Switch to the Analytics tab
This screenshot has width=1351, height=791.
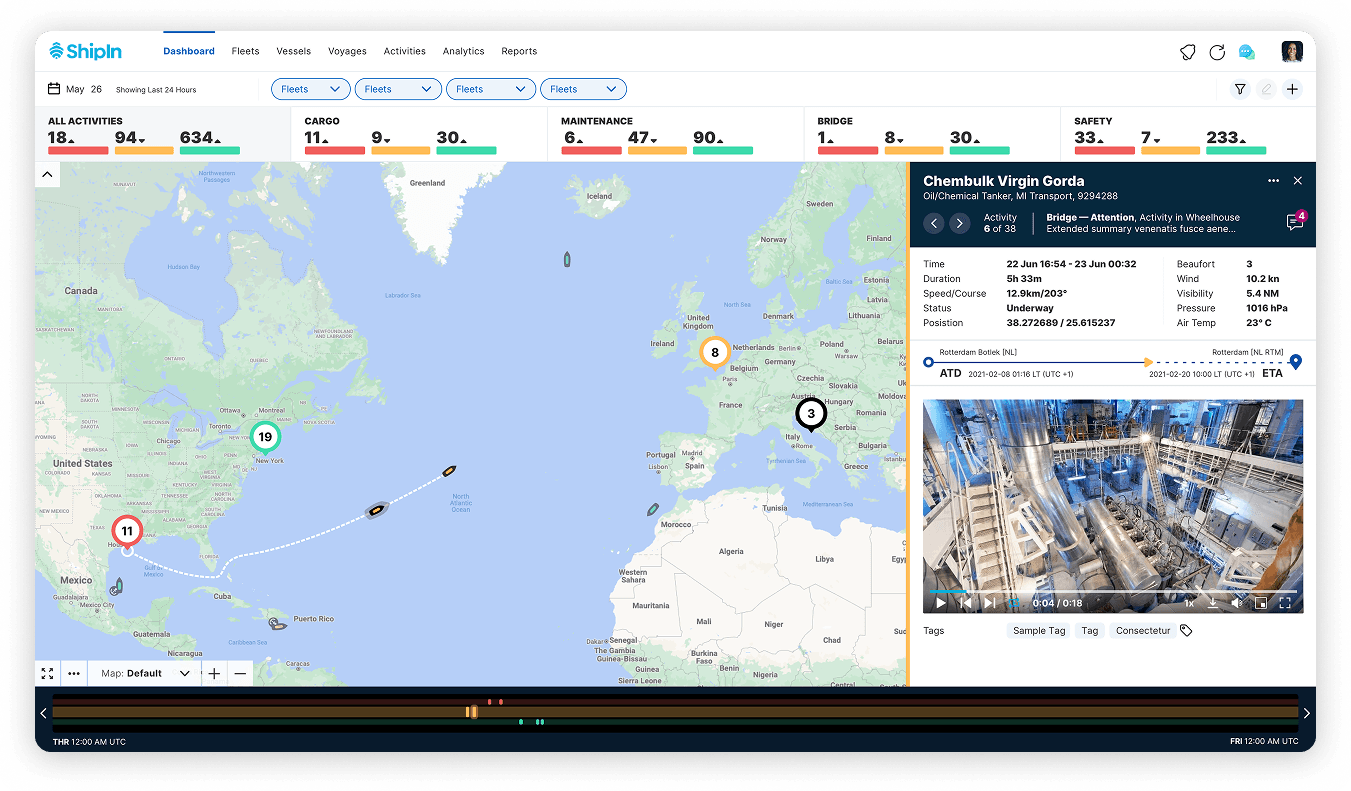(463, 51)
